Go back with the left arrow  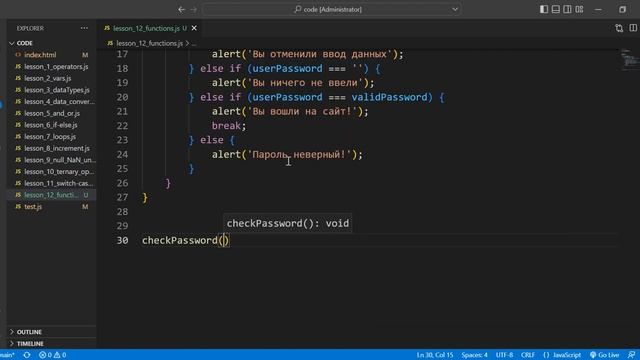pyautogui.click(x=181, y=9)
